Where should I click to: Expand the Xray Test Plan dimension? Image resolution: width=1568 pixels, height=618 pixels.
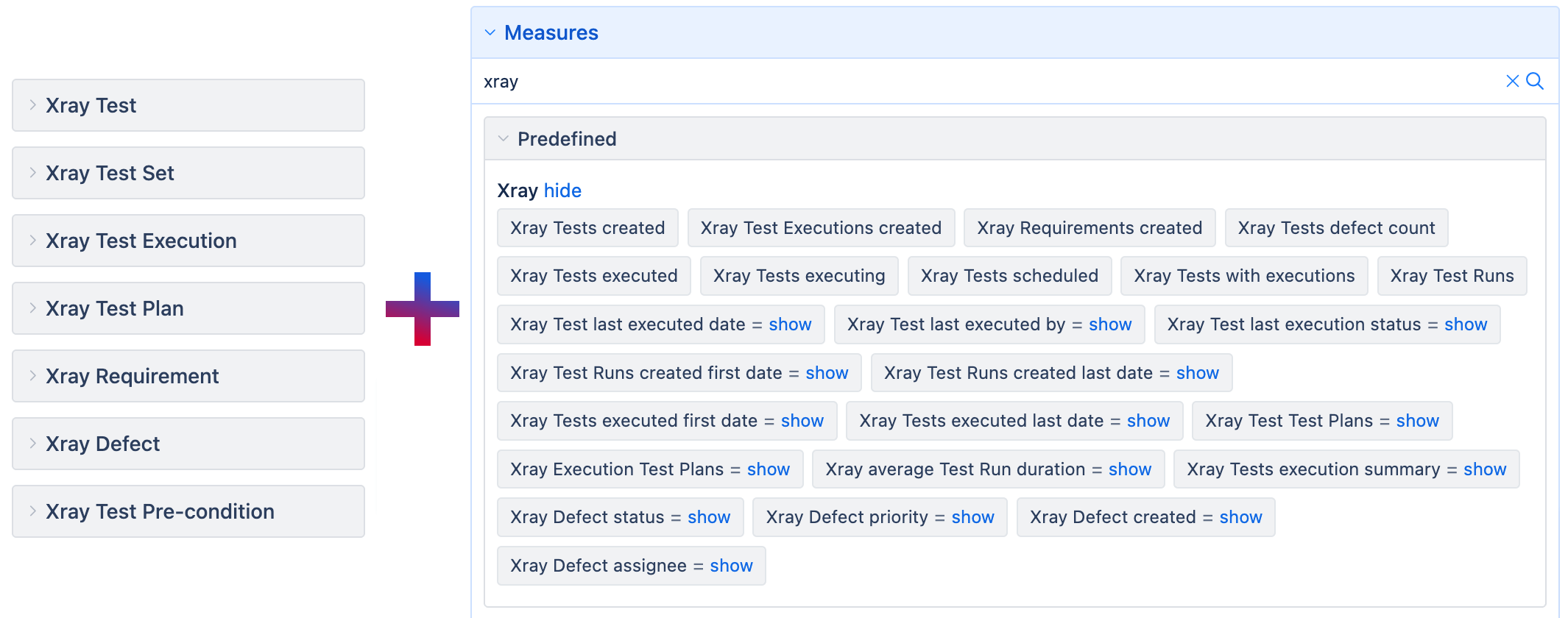coord(33,308)
